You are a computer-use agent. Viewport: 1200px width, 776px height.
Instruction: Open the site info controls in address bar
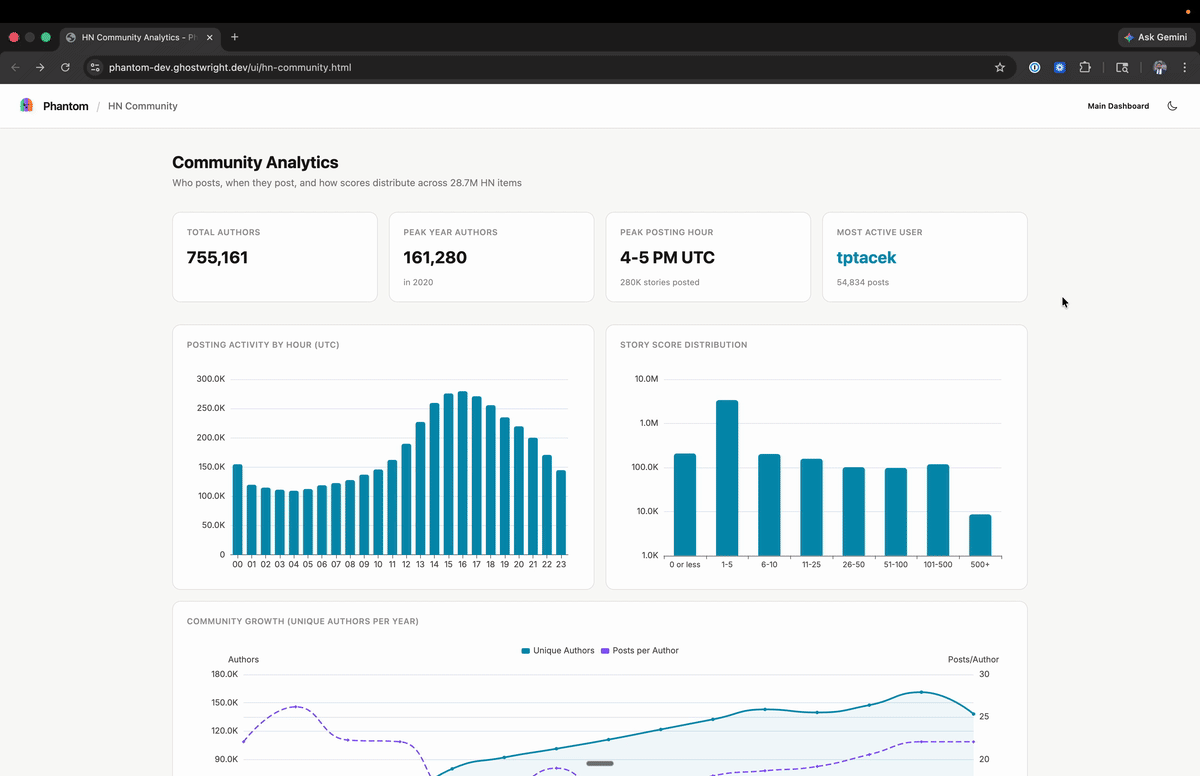(x=94, y=67)
